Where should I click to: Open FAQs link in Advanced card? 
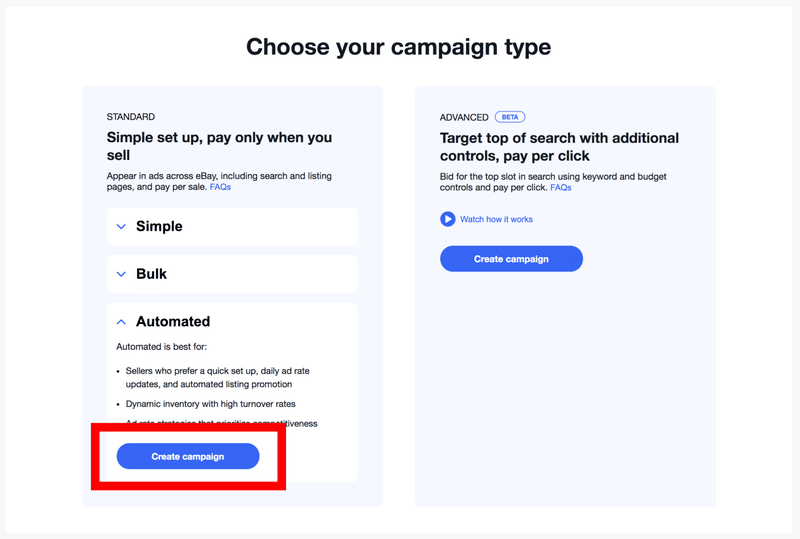coord(561,187)
